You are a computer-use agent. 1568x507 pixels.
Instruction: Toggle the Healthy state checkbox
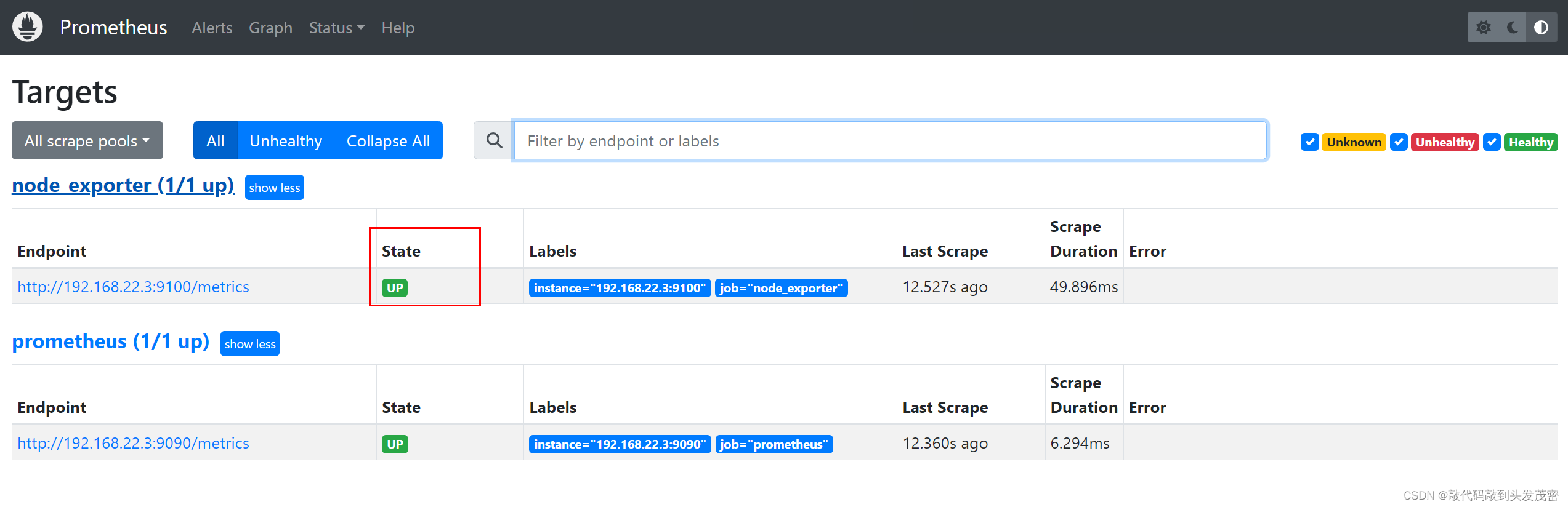(x=1492, y=142)
